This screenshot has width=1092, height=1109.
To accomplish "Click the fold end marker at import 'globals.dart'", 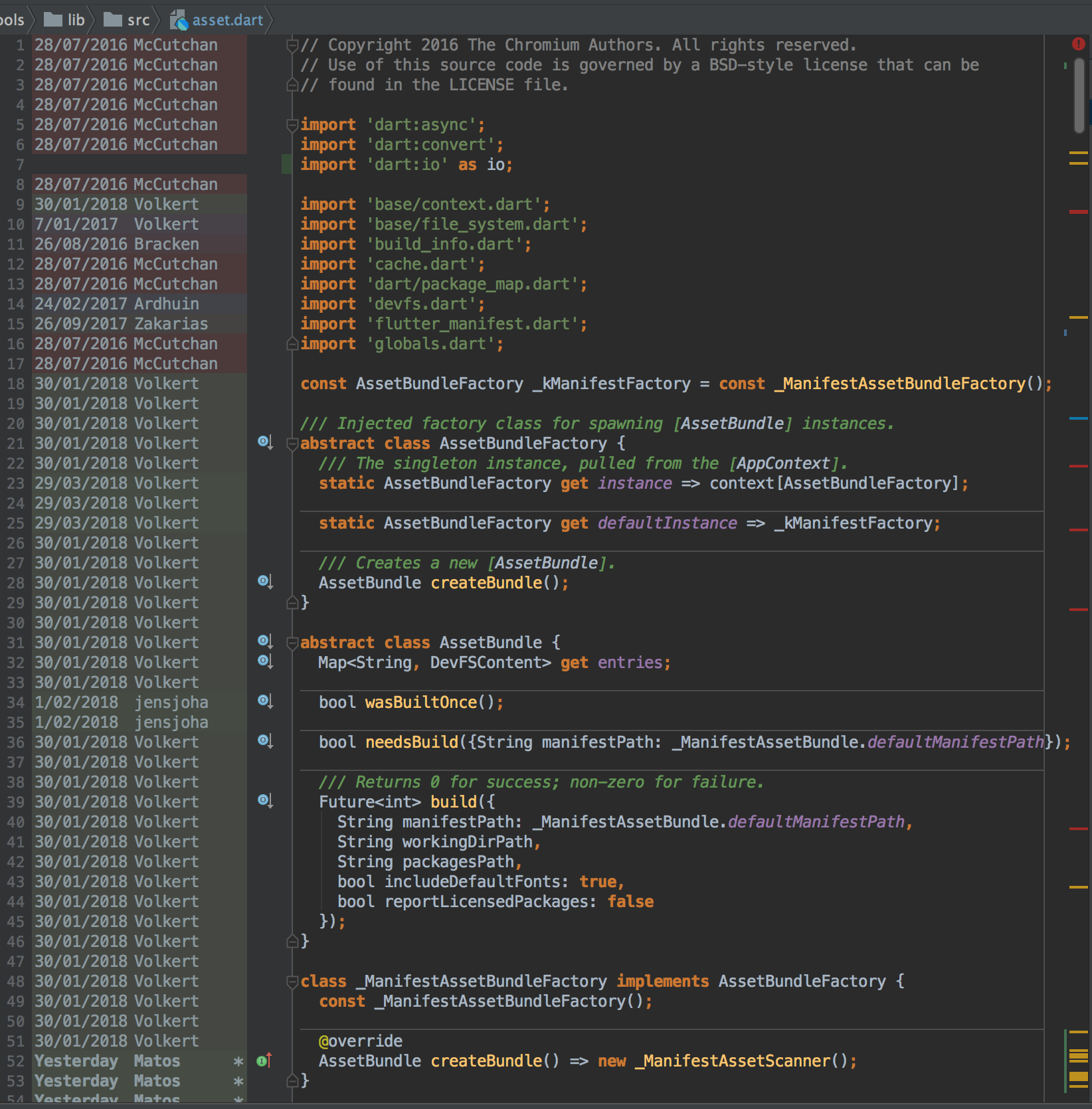I will point(292,344).
